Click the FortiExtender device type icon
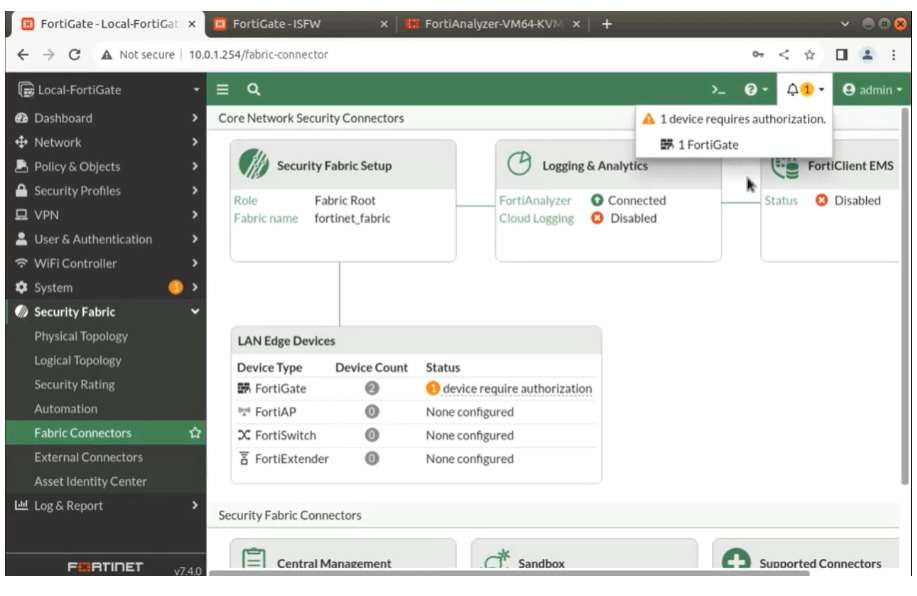 click(x=244, y=459)
